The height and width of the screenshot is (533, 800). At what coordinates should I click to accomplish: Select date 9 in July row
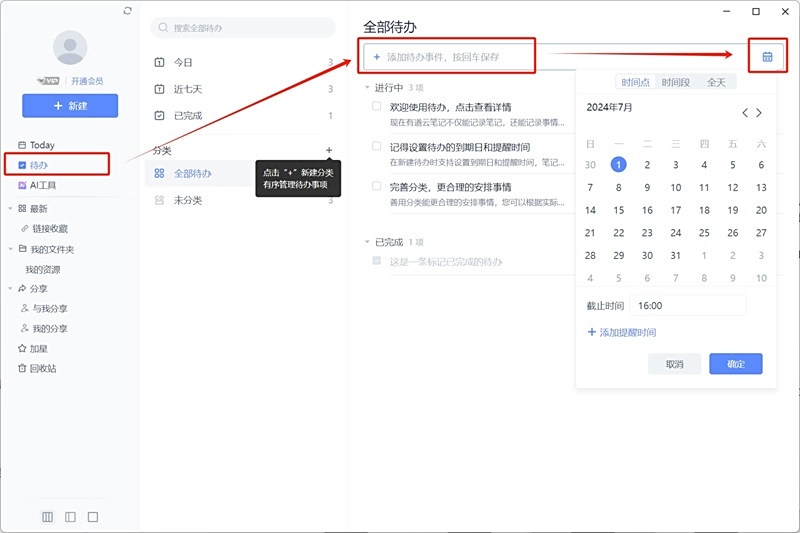click(647, 187)
